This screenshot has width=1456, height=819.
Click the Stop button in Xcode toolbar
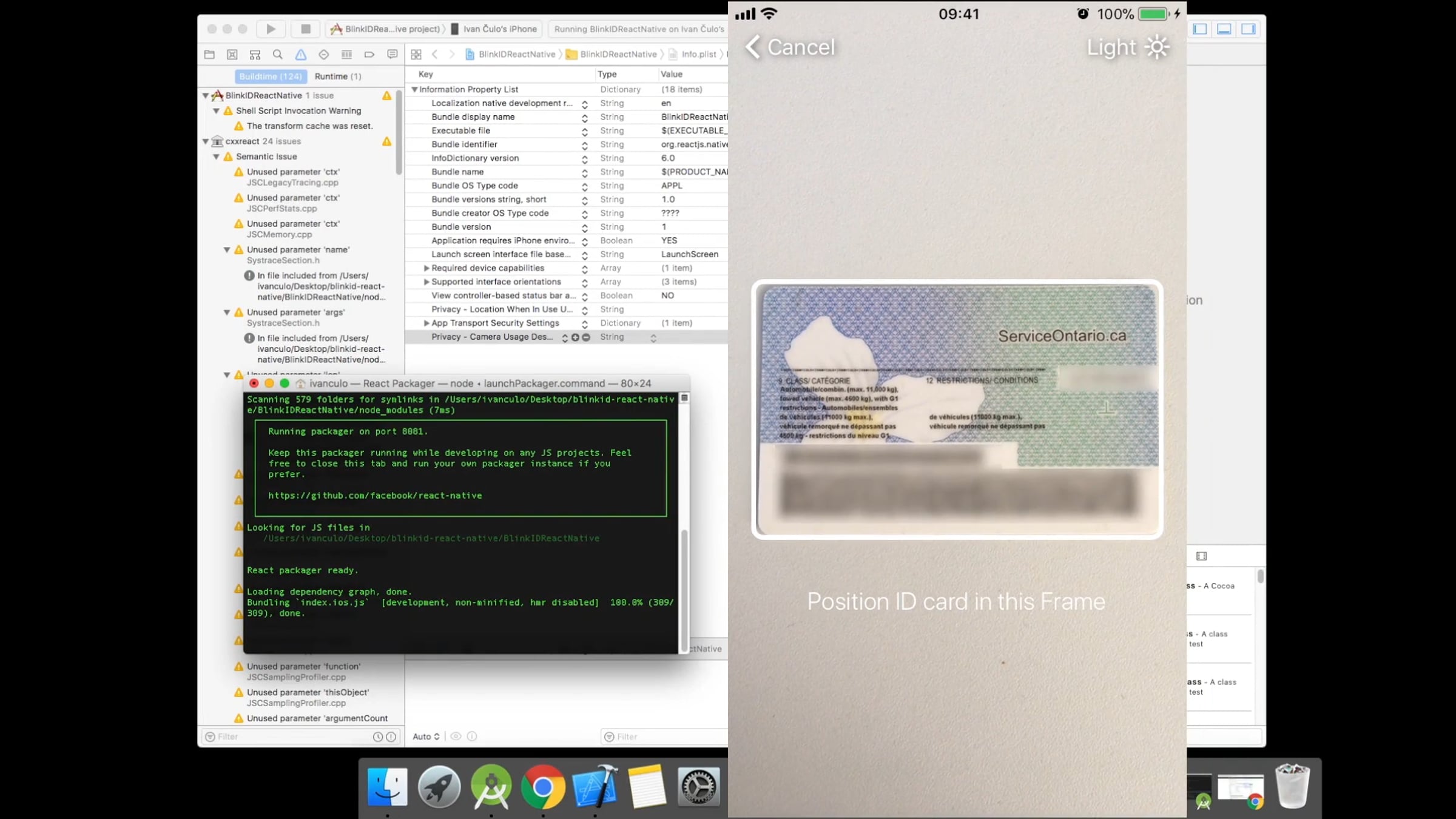click(305, 29)
